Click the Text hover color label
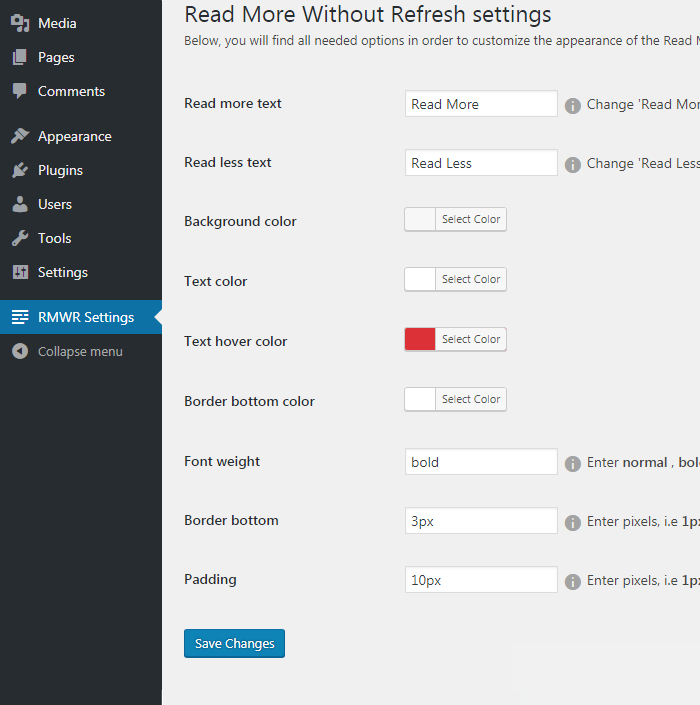 point(236,341)
